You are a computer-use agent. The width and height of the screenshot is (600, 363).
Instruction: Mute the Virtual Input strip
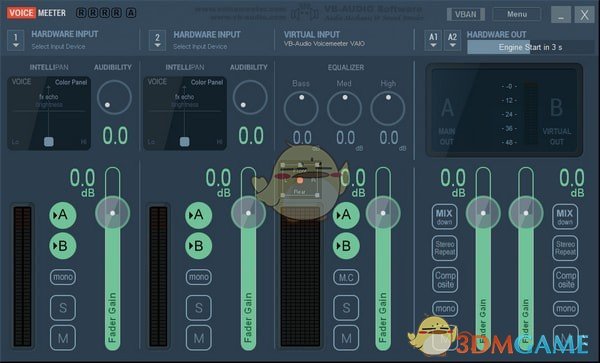(x=346, y=338)
